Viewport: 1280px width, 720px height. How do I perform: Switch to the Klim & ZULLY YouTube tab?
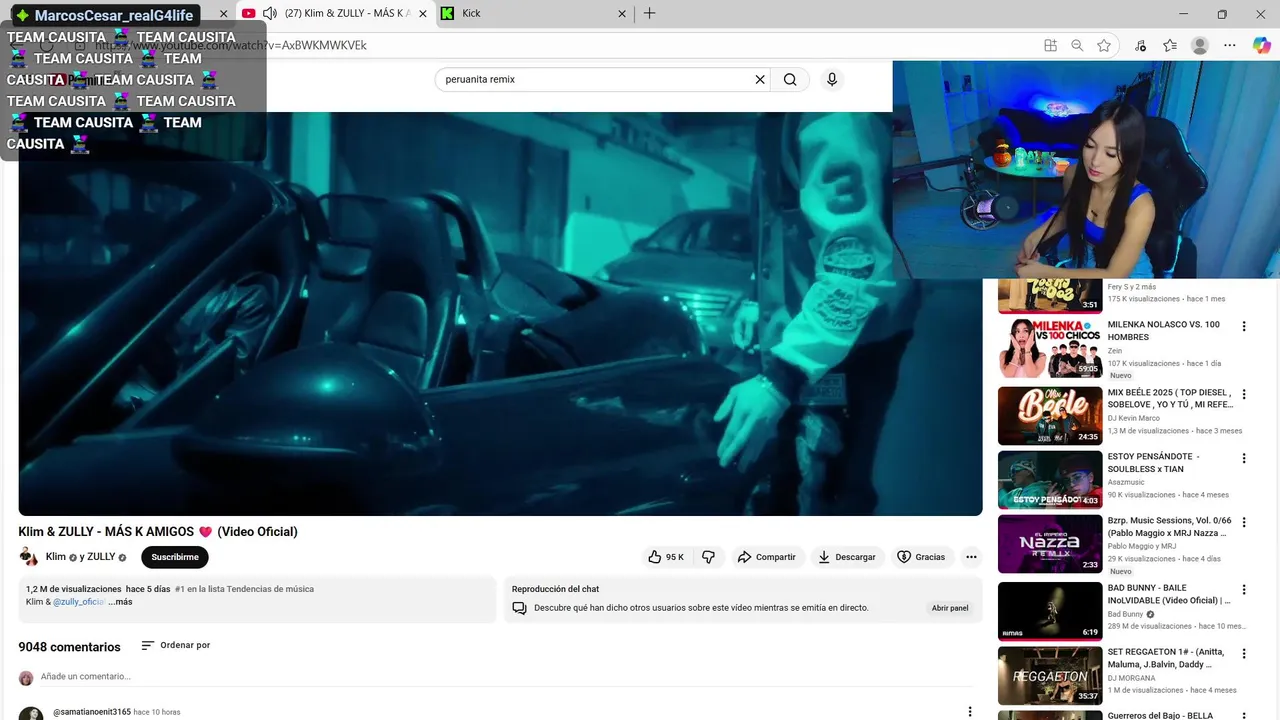[x=335, y=14]
